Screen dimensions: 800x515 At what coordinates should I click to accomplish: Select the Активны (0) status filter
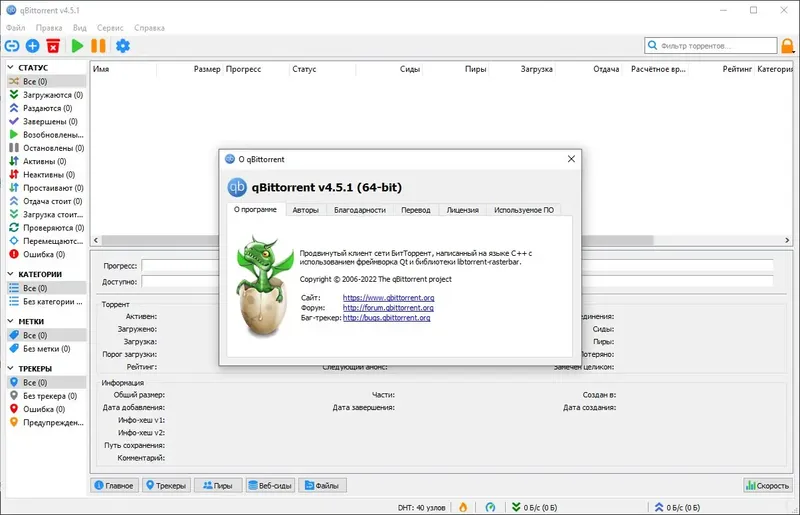pos(46,161)
